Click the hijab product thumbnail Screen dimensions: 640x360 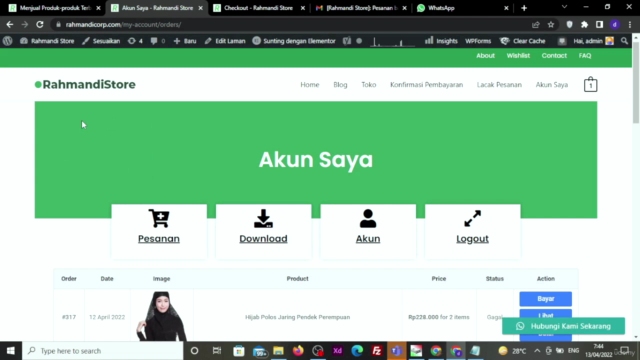162,316
